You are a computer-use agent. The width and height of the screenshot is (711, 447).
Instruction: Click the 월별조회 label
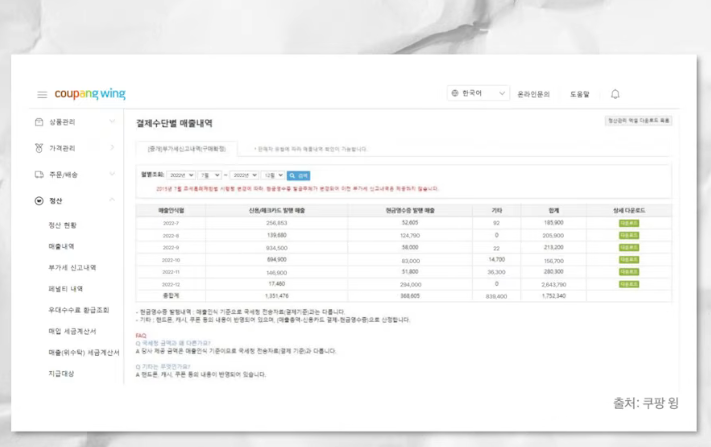(152, 175)
